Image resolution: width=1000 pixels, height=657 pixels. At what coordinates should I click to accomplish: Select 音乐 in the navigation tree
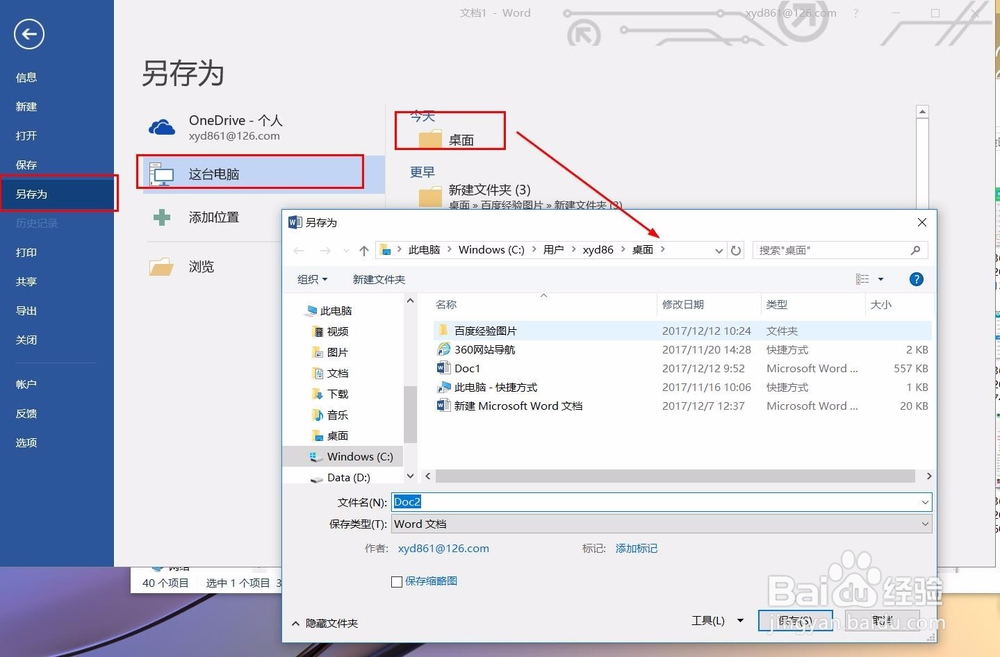coord(337,415)
